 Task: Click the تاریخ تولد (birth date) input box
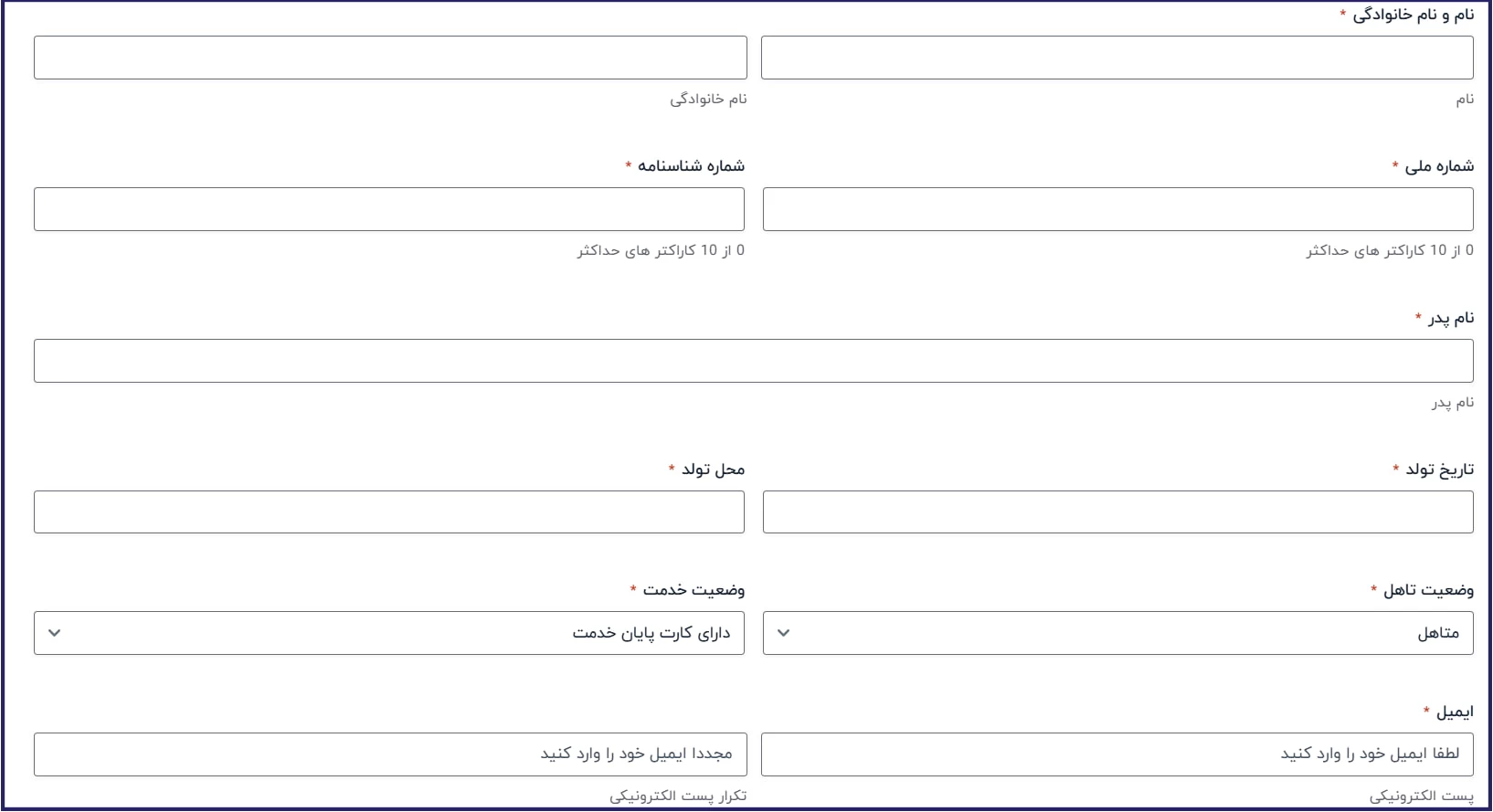pos(1117,511)
